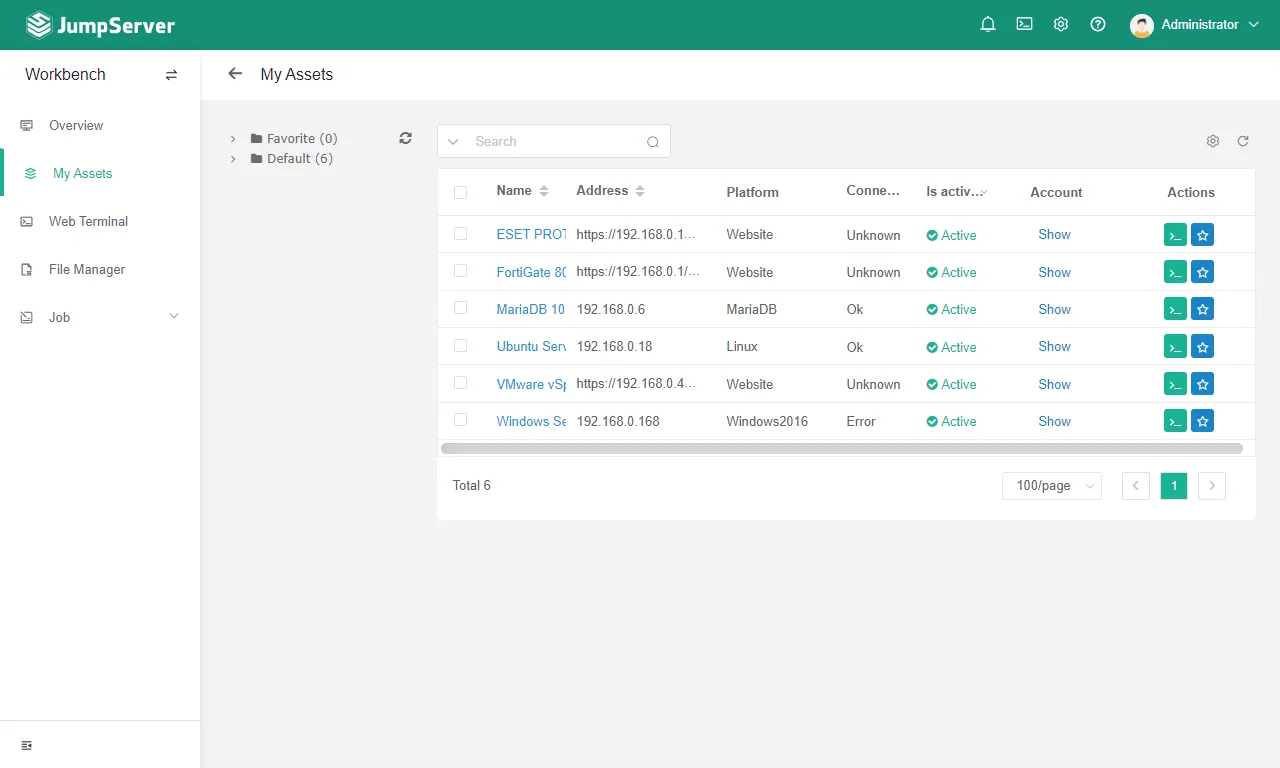
Task: Open Web Terminal from the sidebar
Action: (100, 221)
